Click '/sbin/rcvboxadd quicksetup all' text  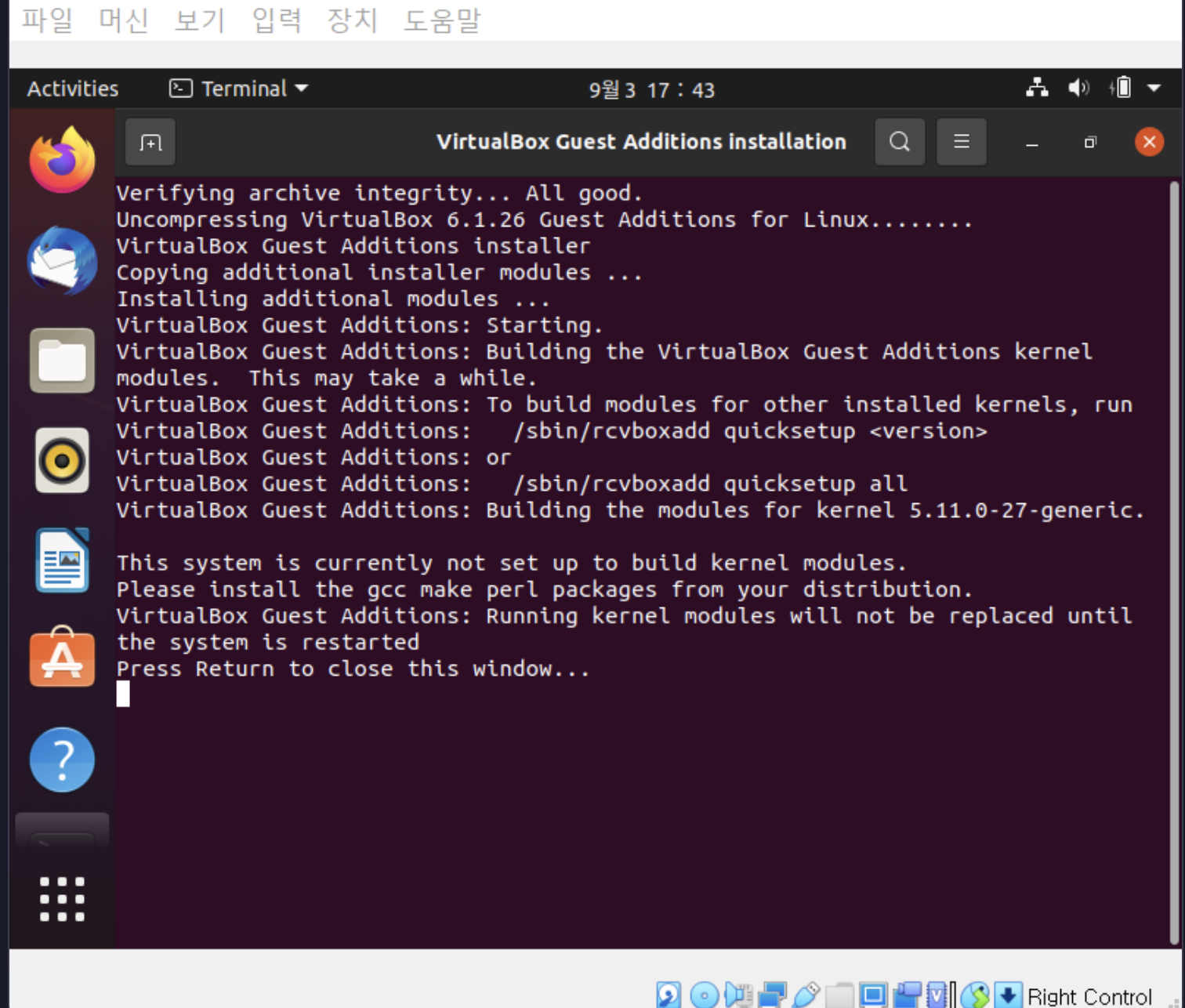(x=710, y=484)
